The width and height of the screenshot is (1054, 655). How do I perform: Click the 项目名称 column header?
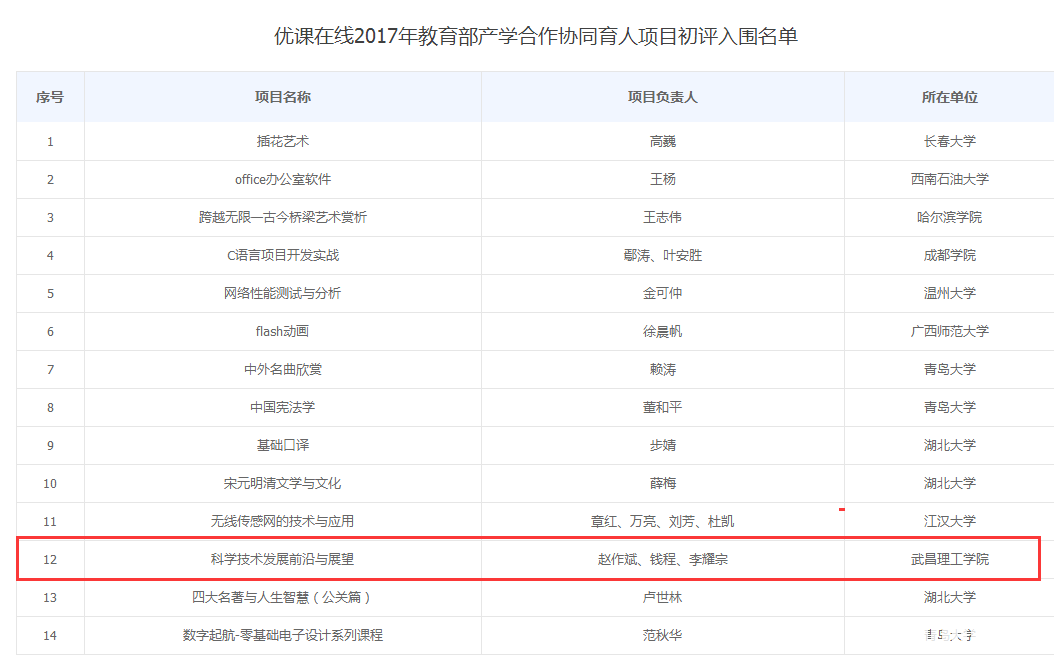(283, 97)
